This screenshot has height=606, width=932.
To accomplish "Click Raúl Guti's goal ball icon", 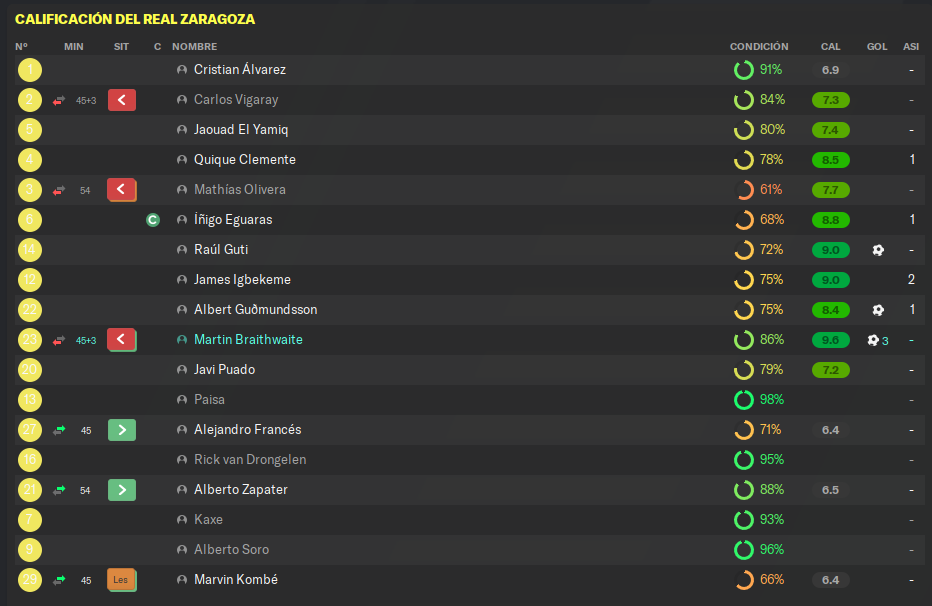I will tap(878, 250).
